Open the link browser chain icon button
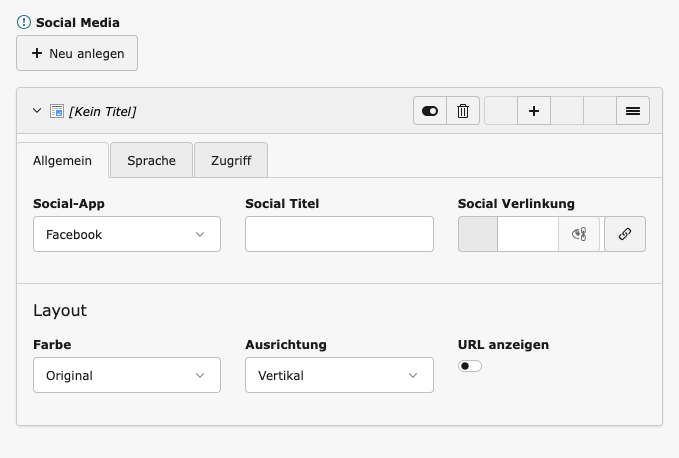 tap(625, 234)
